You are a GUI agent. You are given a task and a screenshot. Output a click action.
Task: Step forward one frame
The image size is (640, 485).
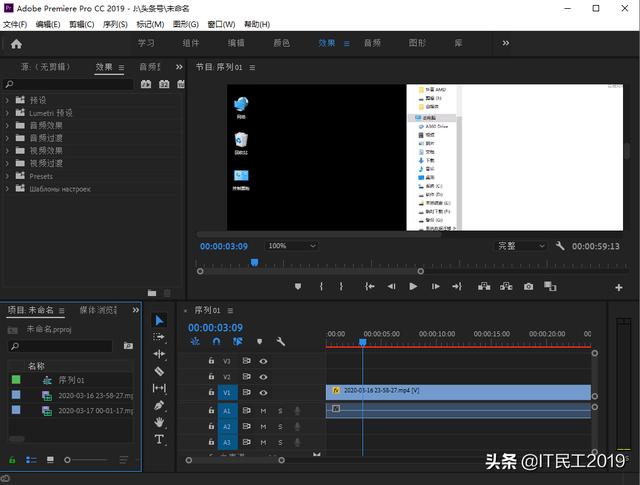click(x=436, y=287)
